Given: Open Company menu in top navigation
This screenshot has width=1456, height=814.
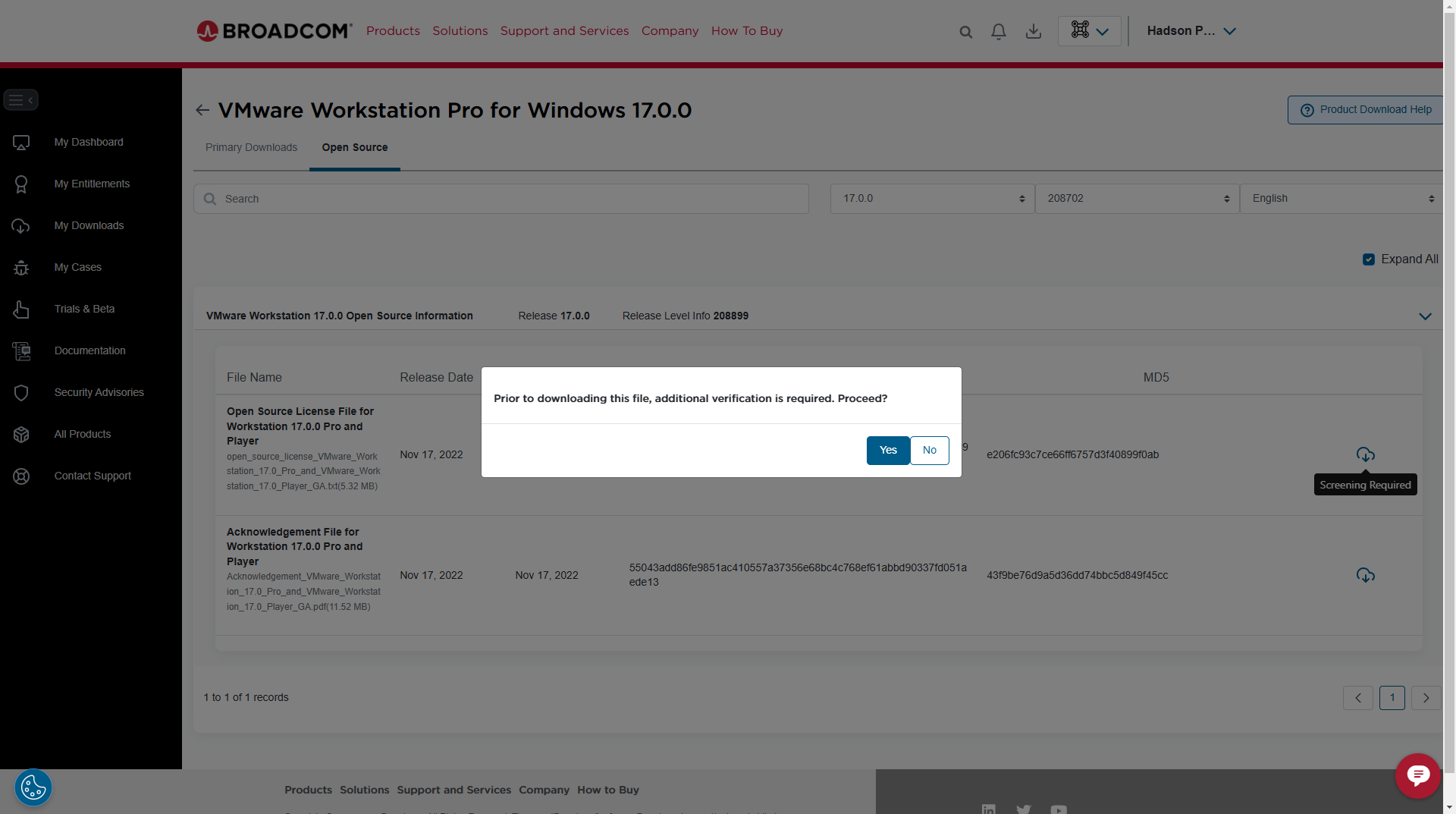Looking at the screenshot, I should tap(670, 31).
